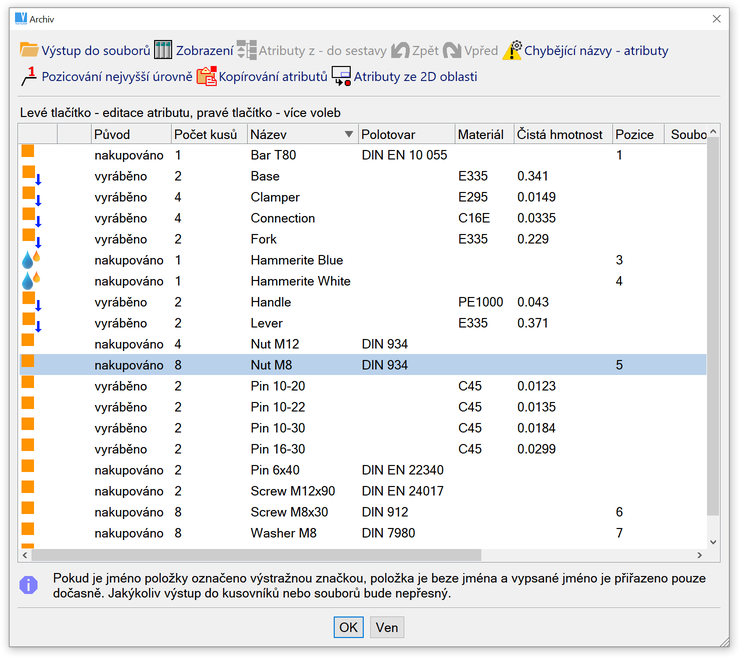Click the material cell PE1000 for Handle
Screen dimensions: 739x658
click(x=481, y=302)
